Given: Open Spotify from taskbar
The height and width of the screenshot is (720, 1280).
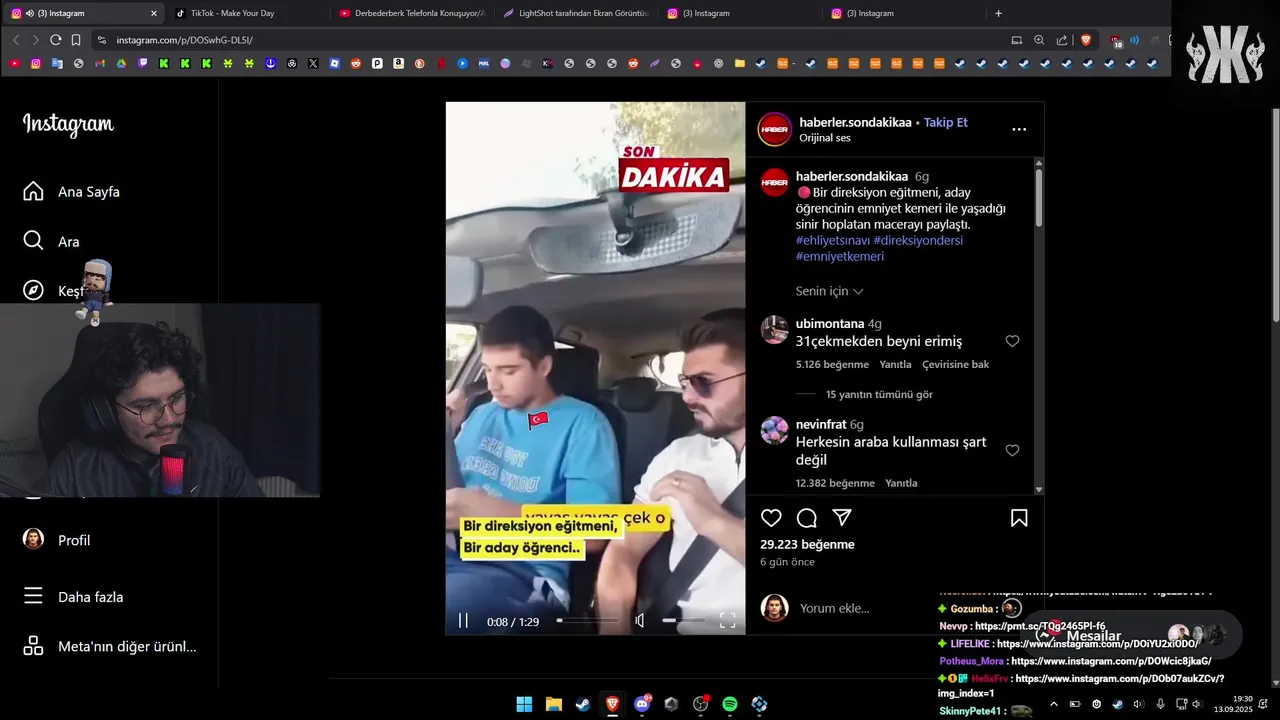Looking at the screenshot, I should pyautogui.click(x=730, y=704).
